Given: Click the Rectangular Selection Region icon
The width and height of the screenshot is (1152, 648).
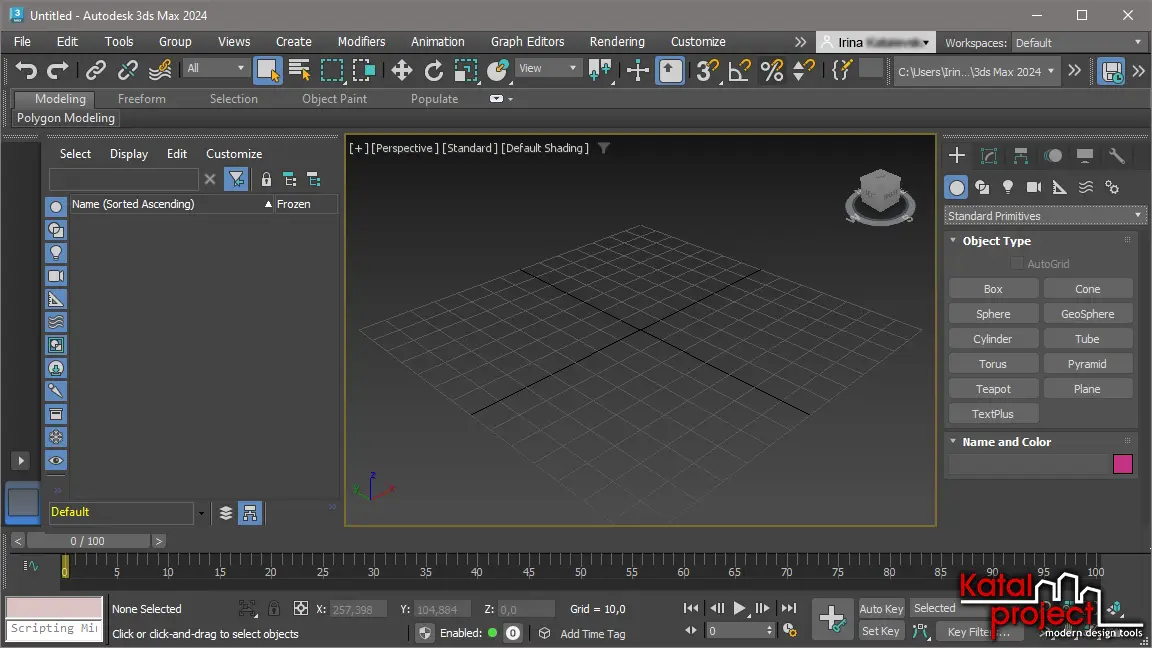Looking at the screenshot, I should [x=331, y=71].
